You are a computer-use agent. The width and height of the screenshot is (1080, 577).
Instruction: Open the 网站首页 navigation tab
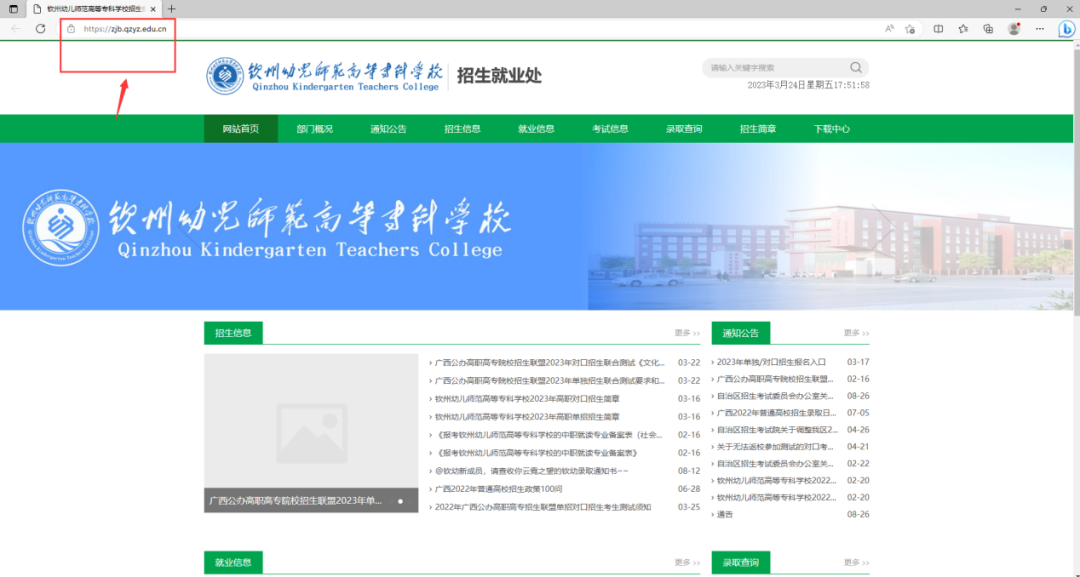click(240, 129)
